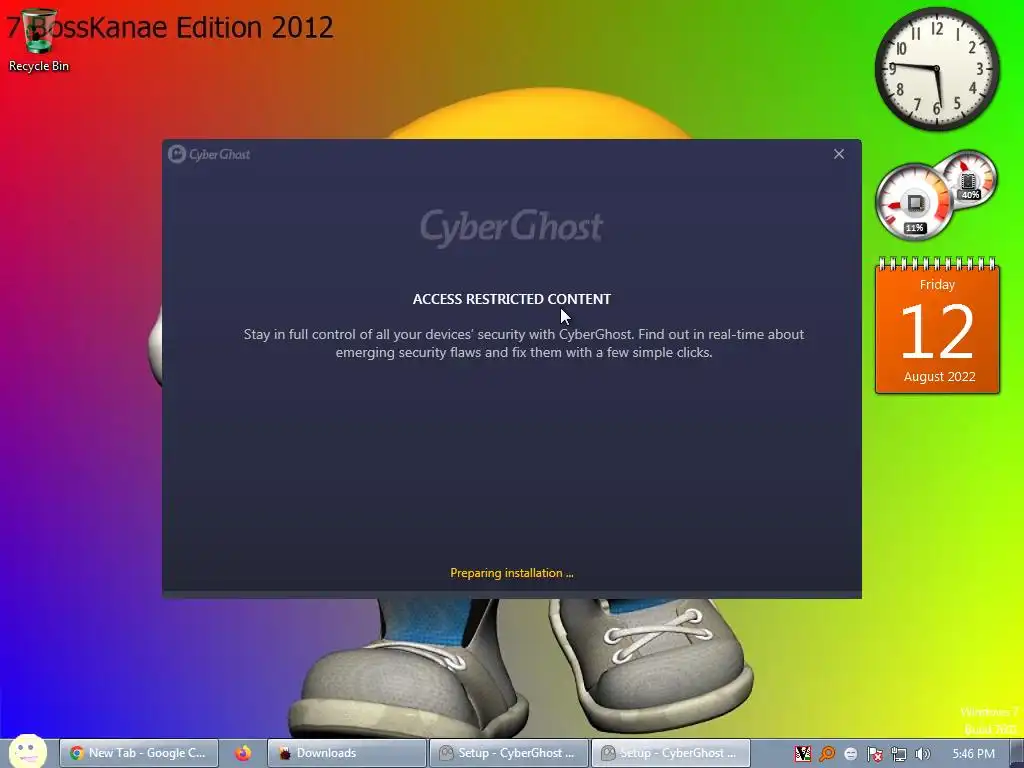Click the gray smiley face tray icon
The height and width of the screenshot is (768, 1024).
point(850,754)
